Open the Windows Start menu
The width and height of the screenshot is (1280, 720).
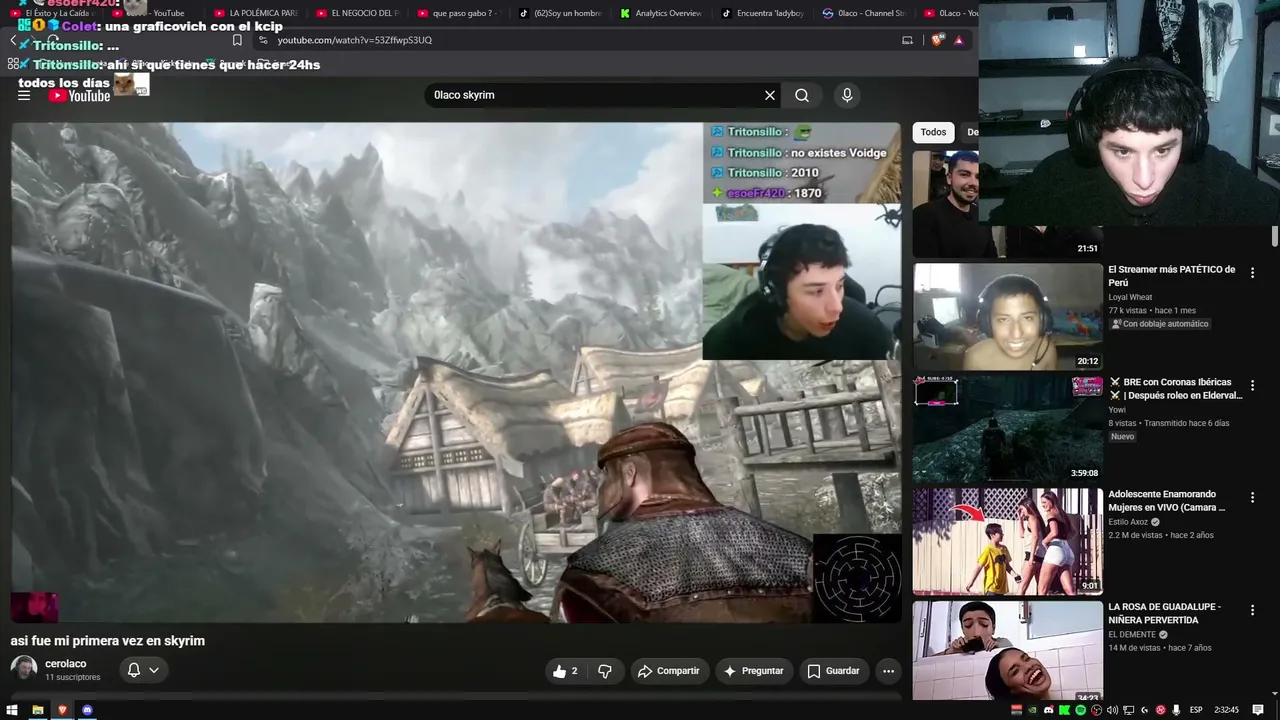[13, 710]
